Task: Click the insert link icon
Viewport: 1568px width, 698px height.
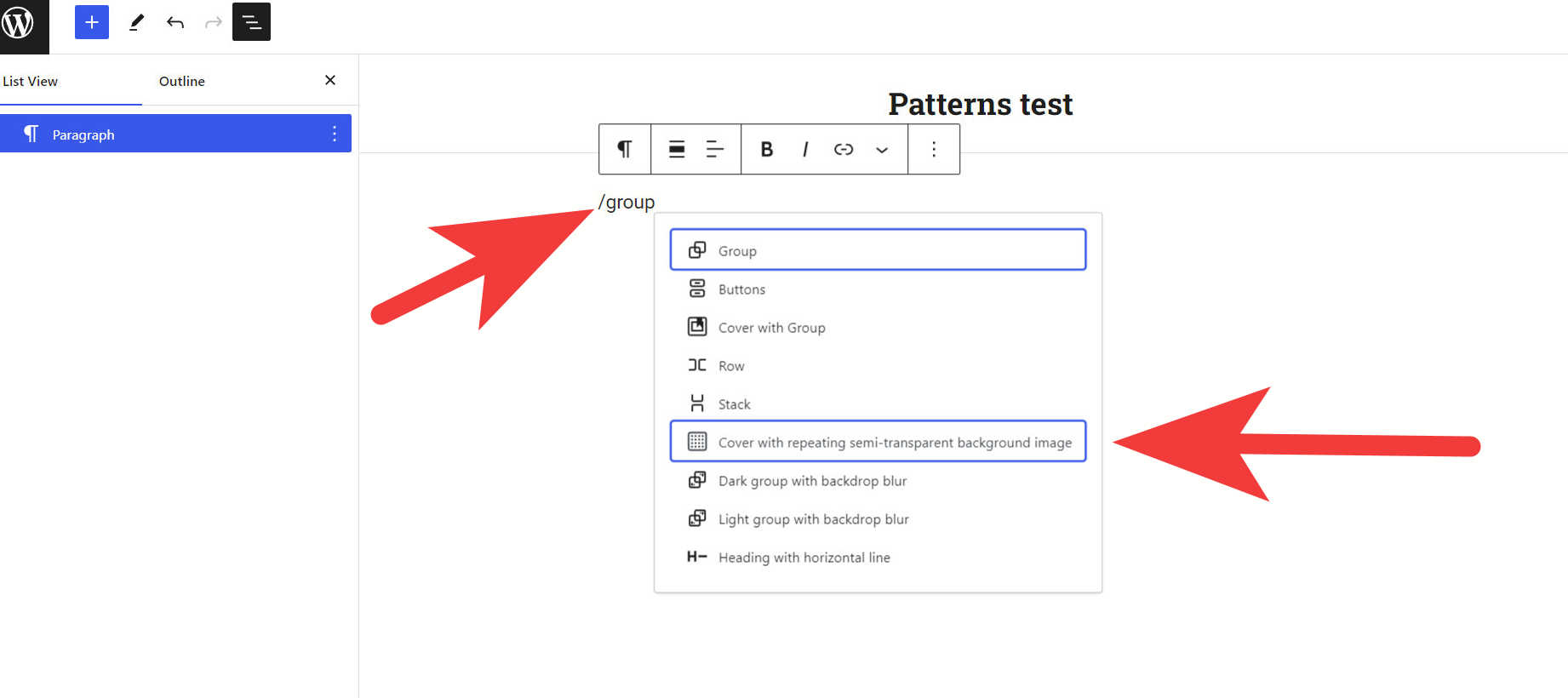Action: [844, 149]
